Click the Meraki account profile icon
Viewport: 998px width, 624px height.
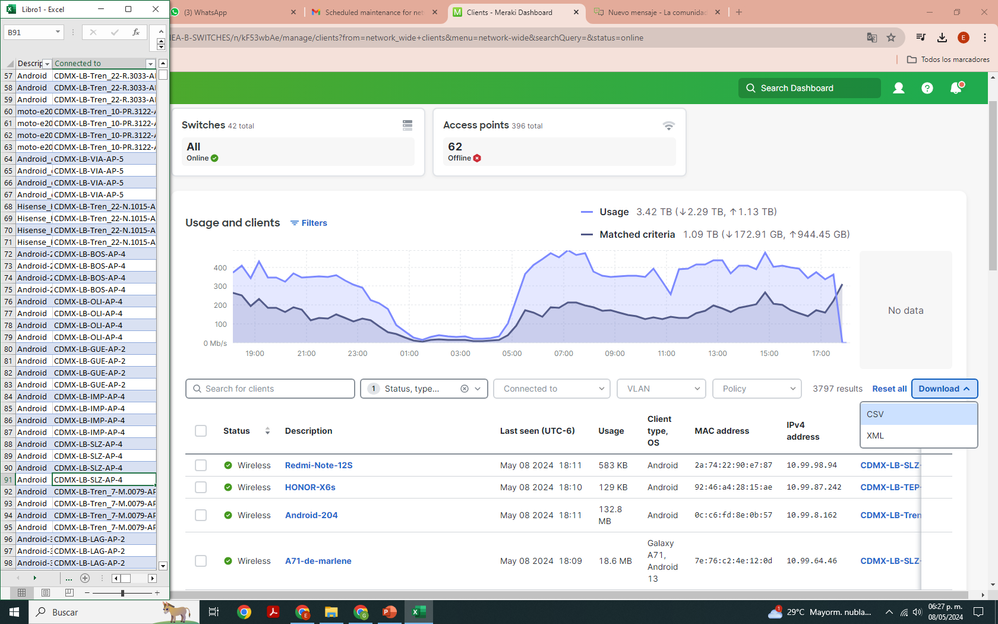(898, 88)
